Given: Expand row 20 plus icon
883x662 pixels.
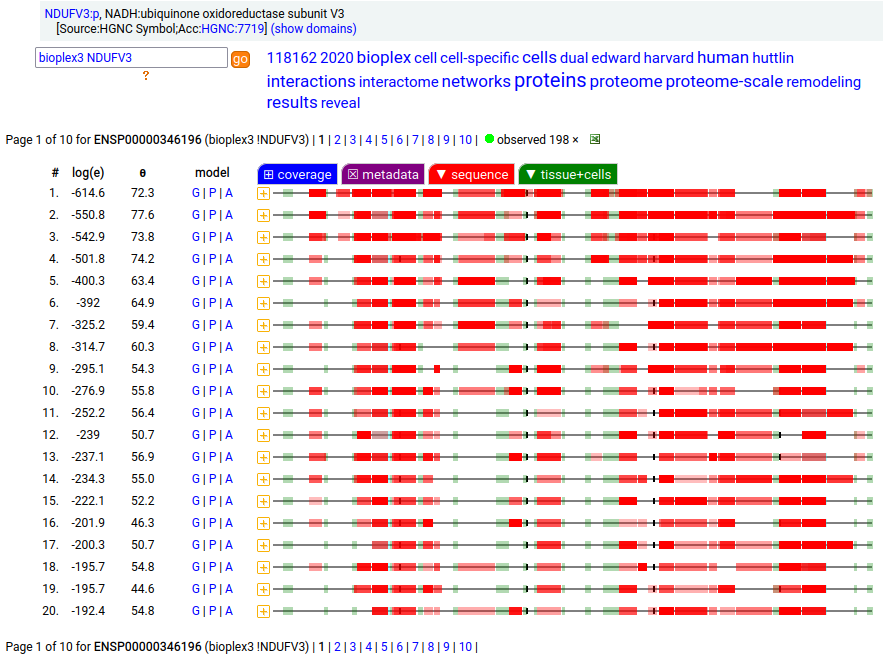Looking at the screenshot, I should 263,611.
